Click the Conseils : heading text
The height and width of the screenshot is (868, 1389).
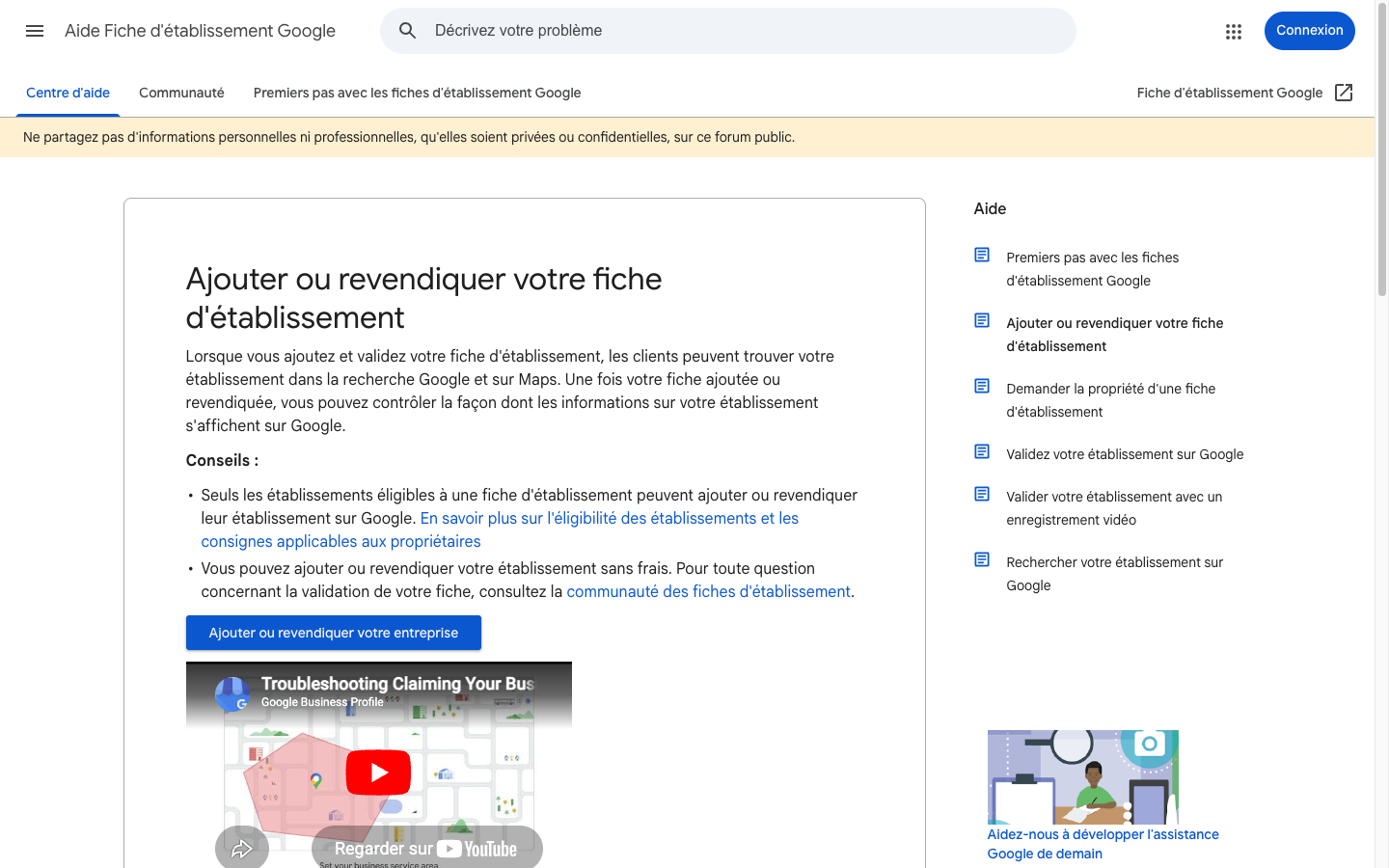point(222,460)
